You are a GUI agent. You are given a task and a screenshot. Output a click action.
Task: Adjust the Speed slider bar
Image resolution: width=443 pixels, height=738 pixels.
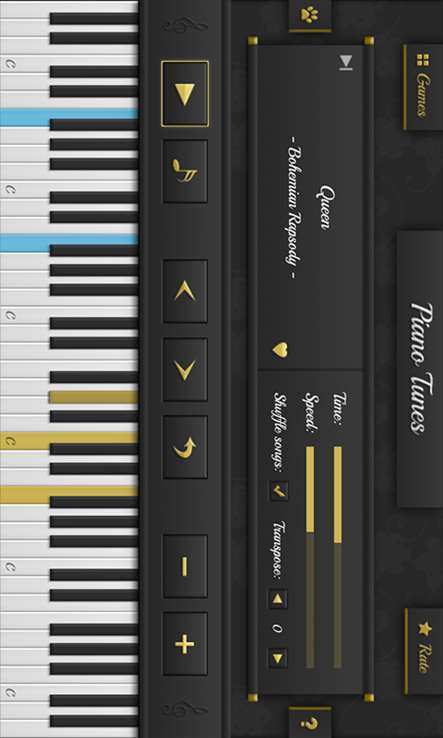[x=310, y=557]
